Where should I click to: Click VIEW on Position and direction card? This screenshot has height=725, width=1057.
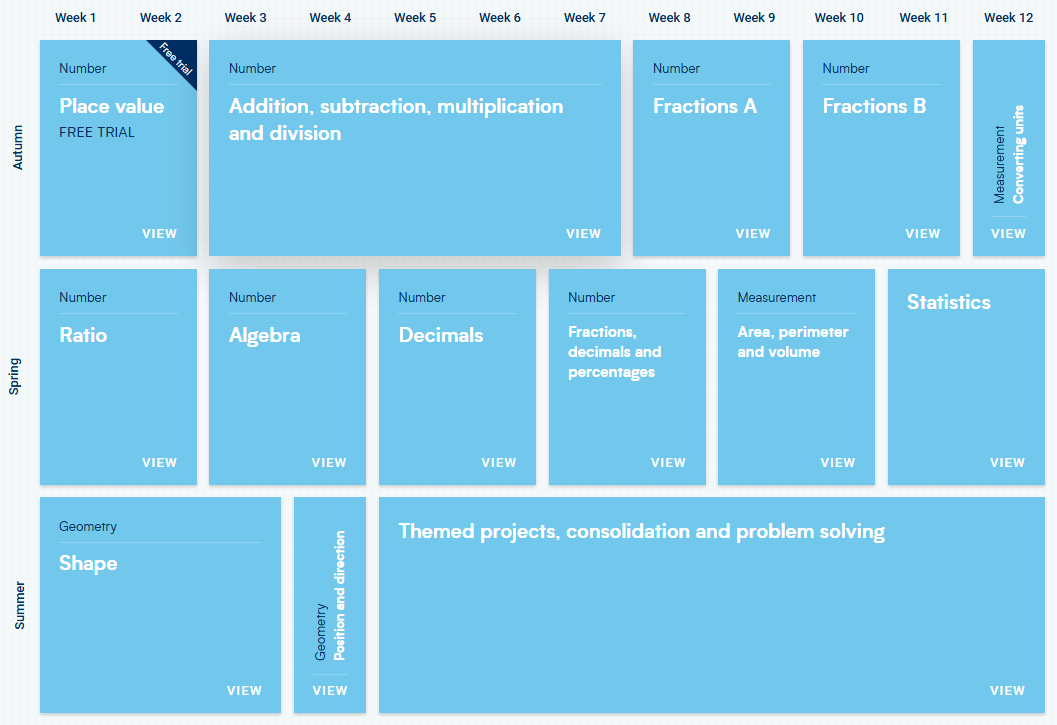pos(329,691)
